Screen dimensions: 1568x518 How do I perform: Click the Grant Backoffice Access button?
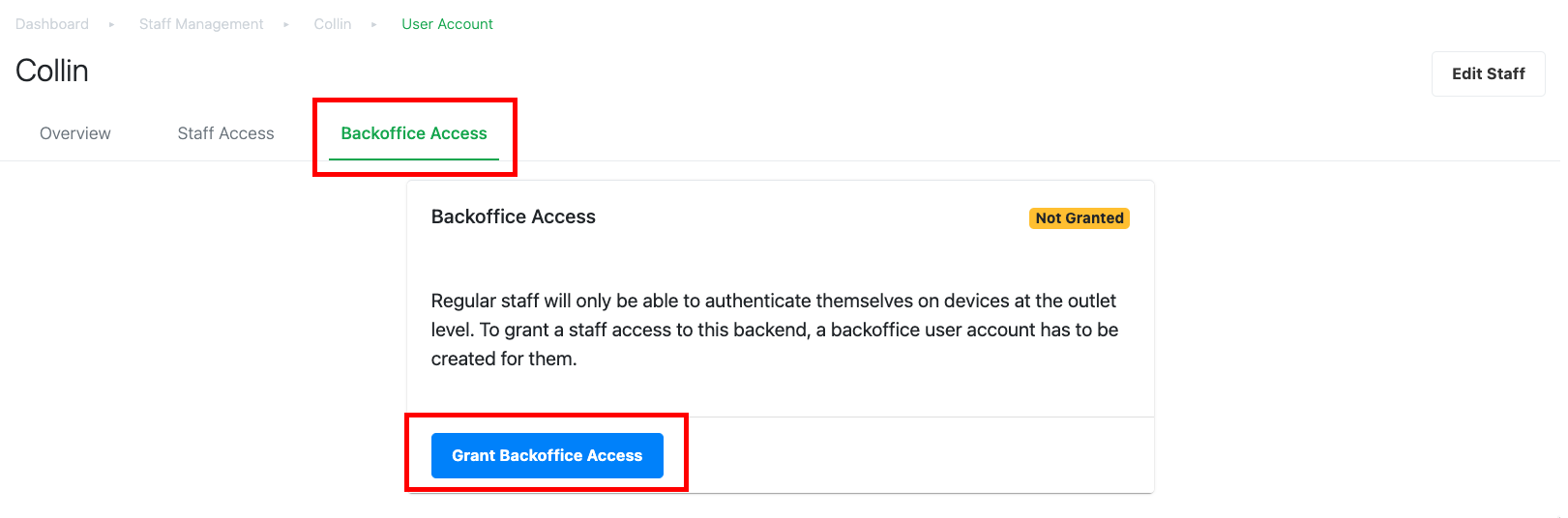547,455
